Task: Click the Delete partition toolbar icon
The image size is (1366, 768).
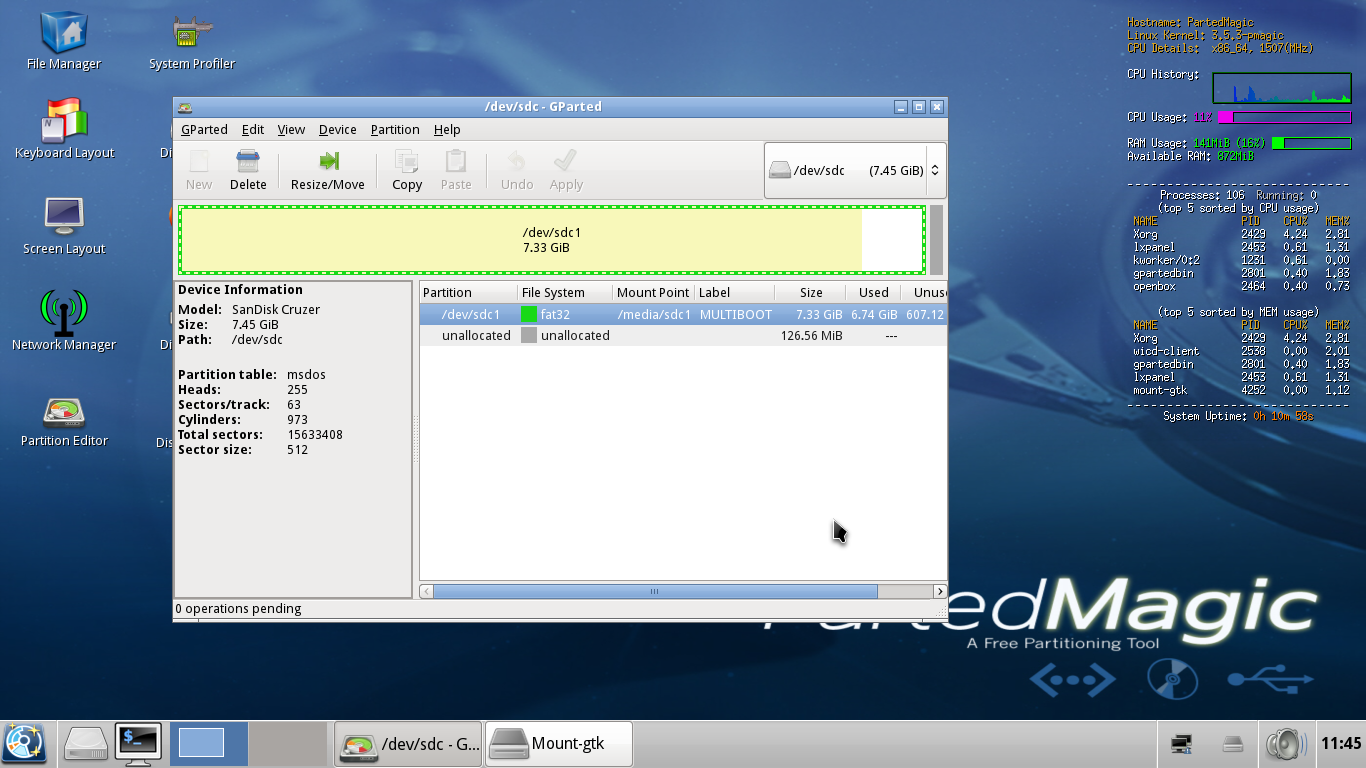Action: (x=248, y=169)
